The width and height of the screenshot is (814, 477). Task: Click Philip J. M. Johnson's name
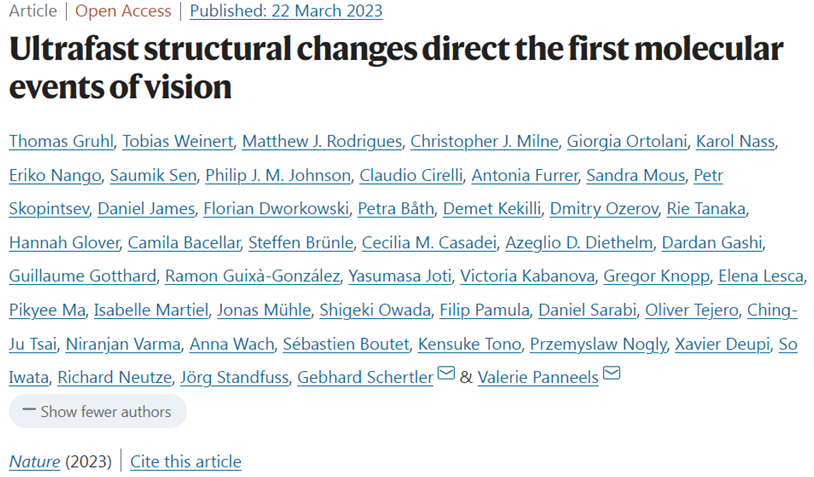point(278,175)
